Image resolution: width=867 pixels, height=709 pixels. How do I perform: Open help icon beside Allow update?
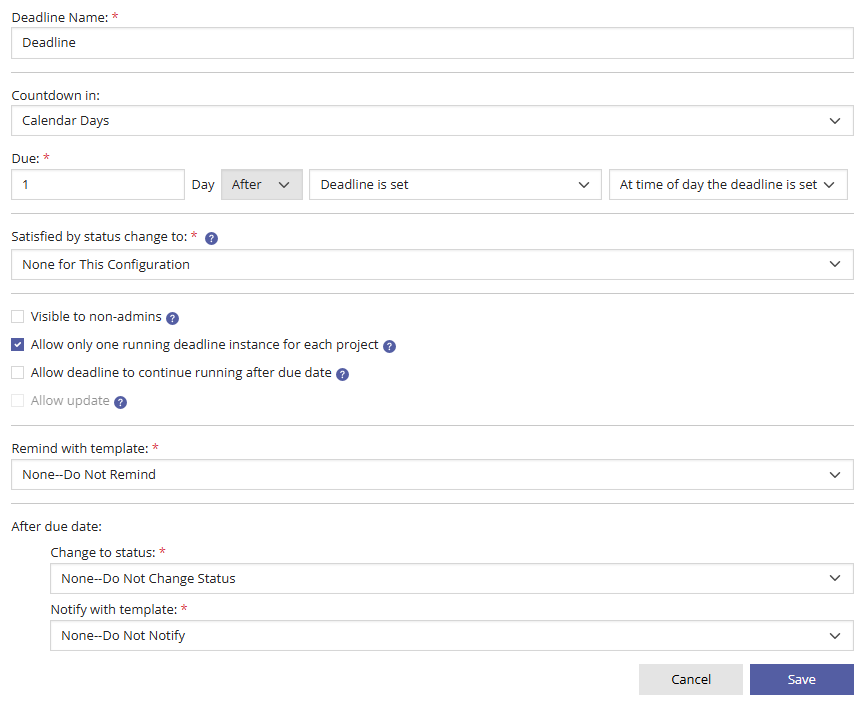[121, 402]
